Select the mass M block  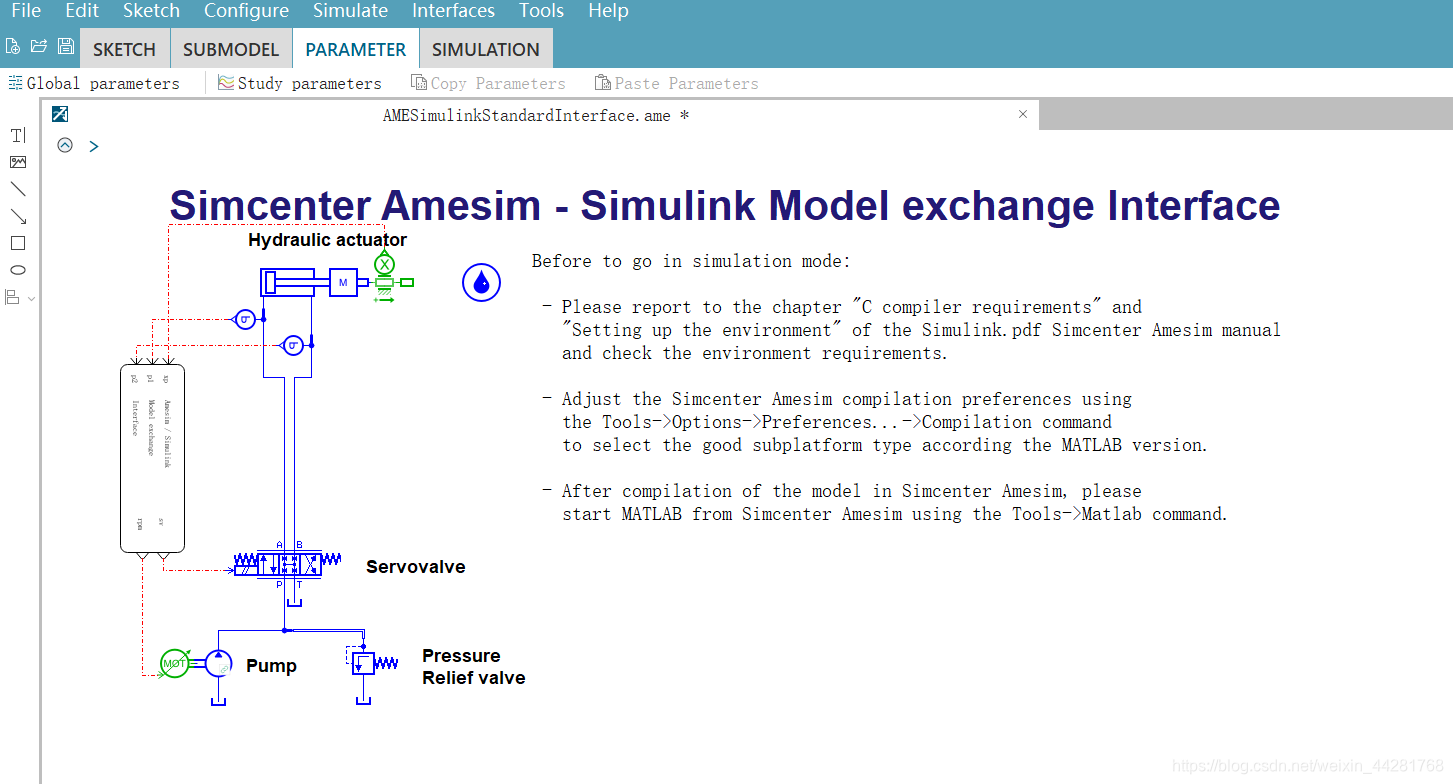(x=343, y=283)
